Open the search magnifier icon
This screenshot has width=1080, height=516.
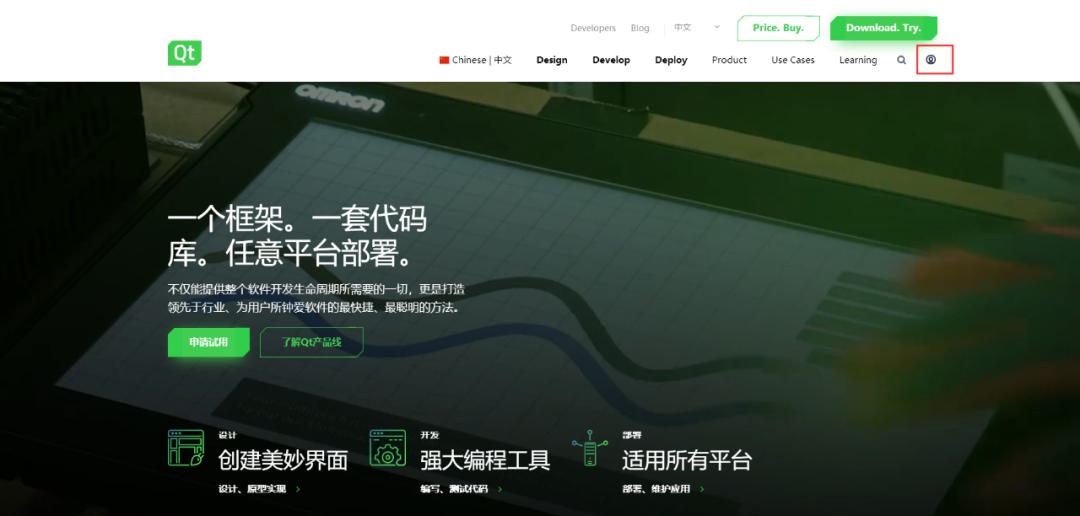(x=902, y=60)
